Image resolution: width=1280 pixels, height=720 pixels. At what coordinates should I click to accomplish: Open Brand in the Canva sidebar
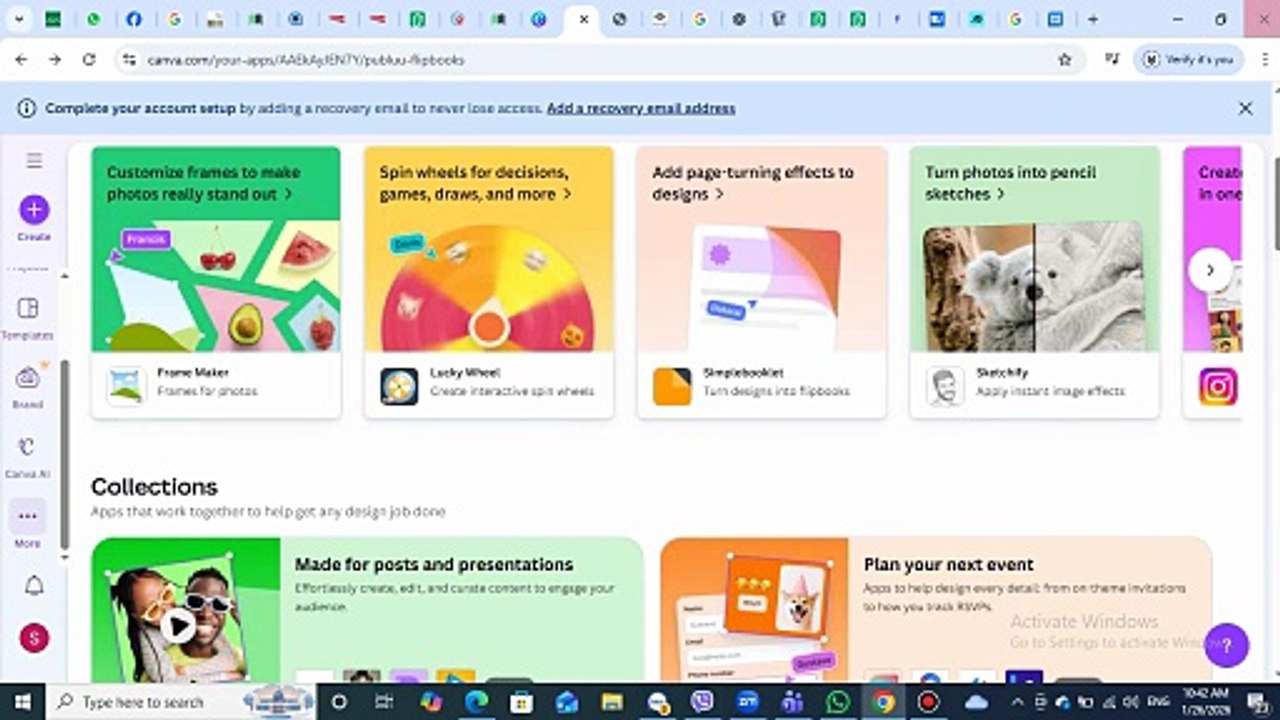[x=28, y=387]
